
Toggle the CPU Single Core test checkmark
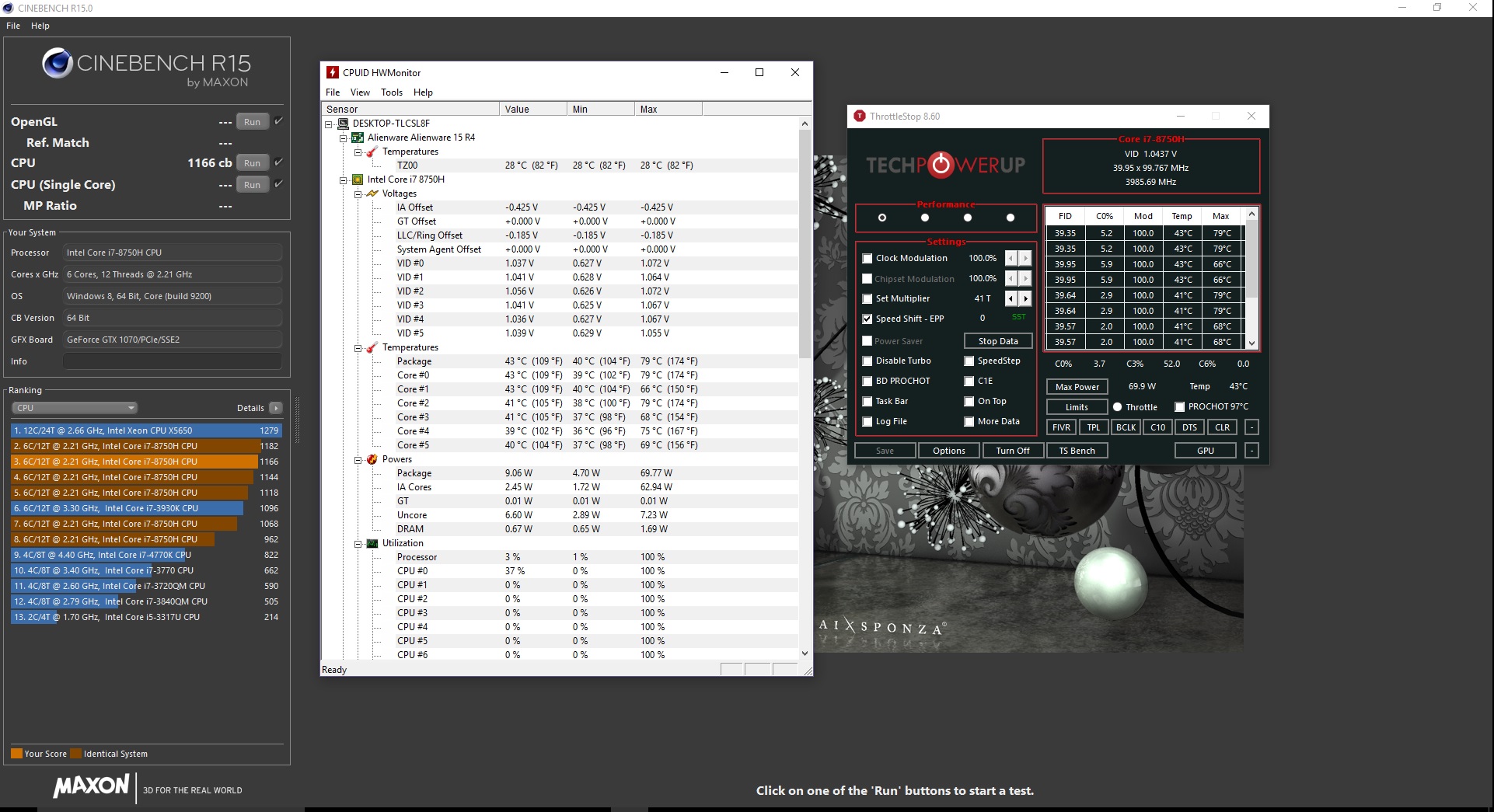pos(278,184)
